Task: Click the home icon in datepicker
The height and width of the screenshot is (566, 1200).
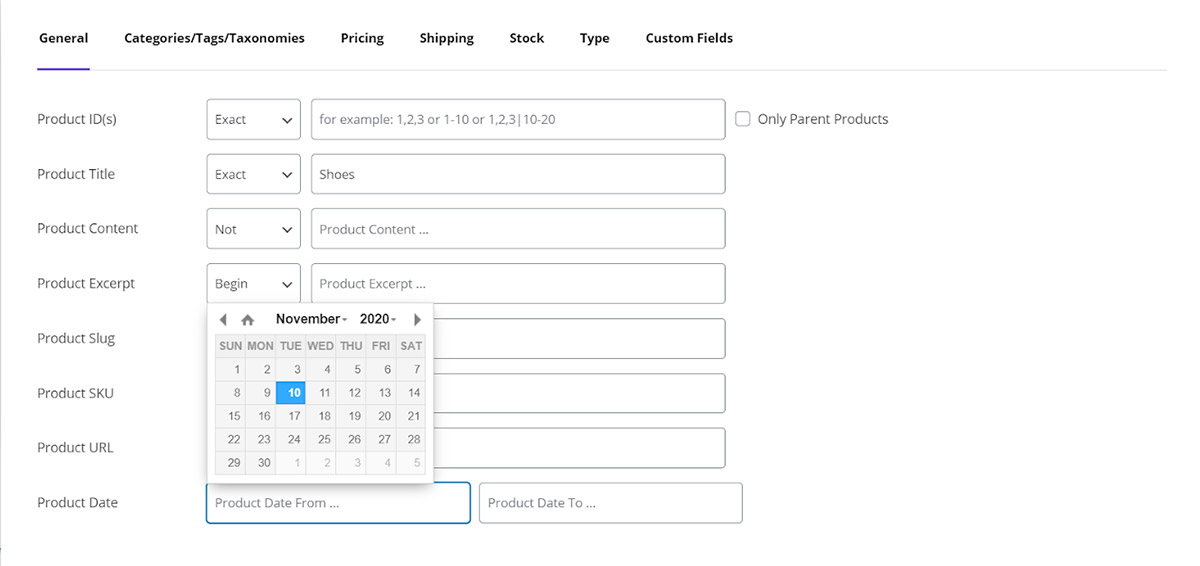Action: (248, 319)
